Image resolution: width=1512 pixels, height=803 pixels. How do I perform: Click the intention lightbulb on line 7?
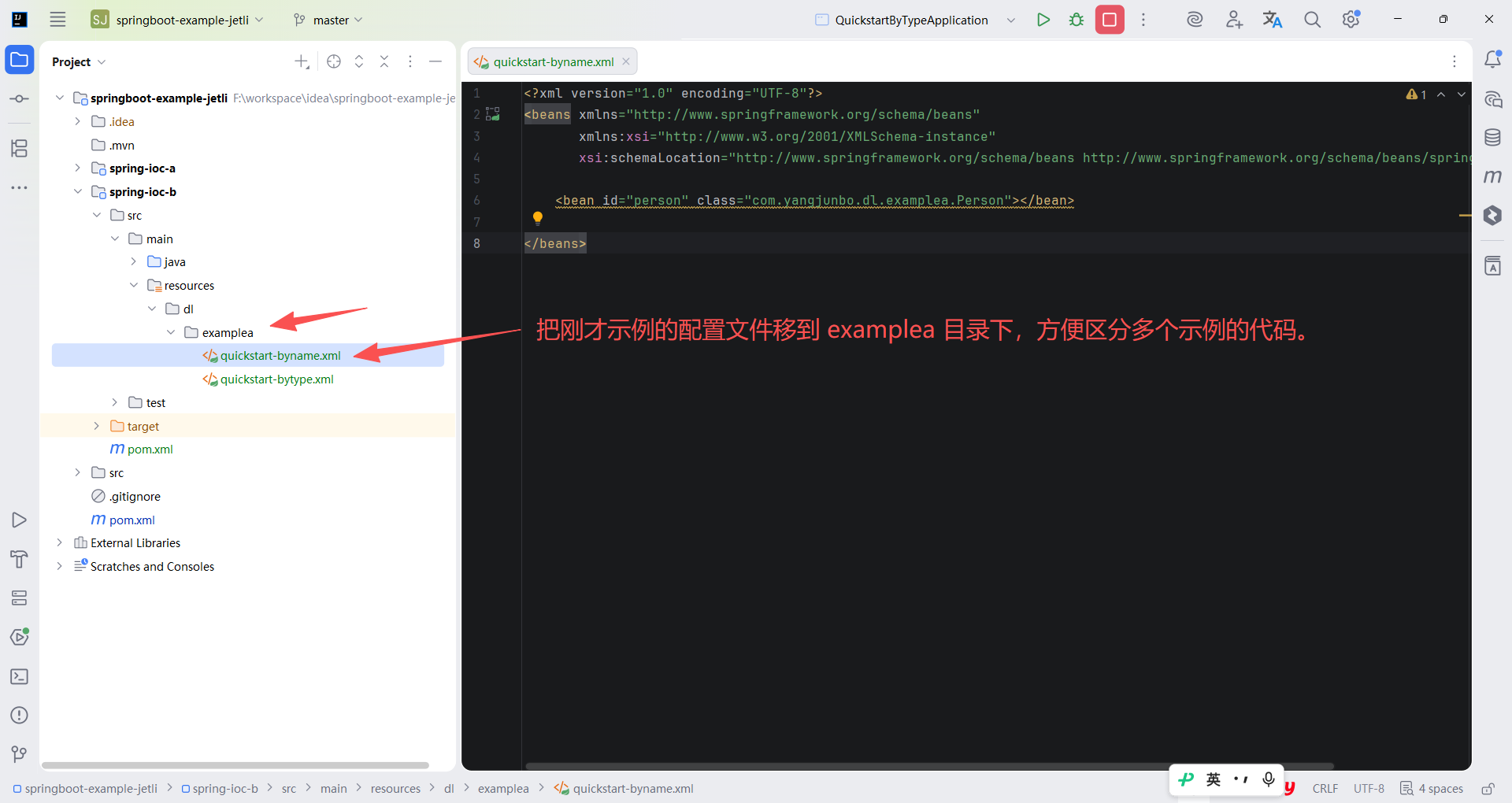[x=538, y=218]
